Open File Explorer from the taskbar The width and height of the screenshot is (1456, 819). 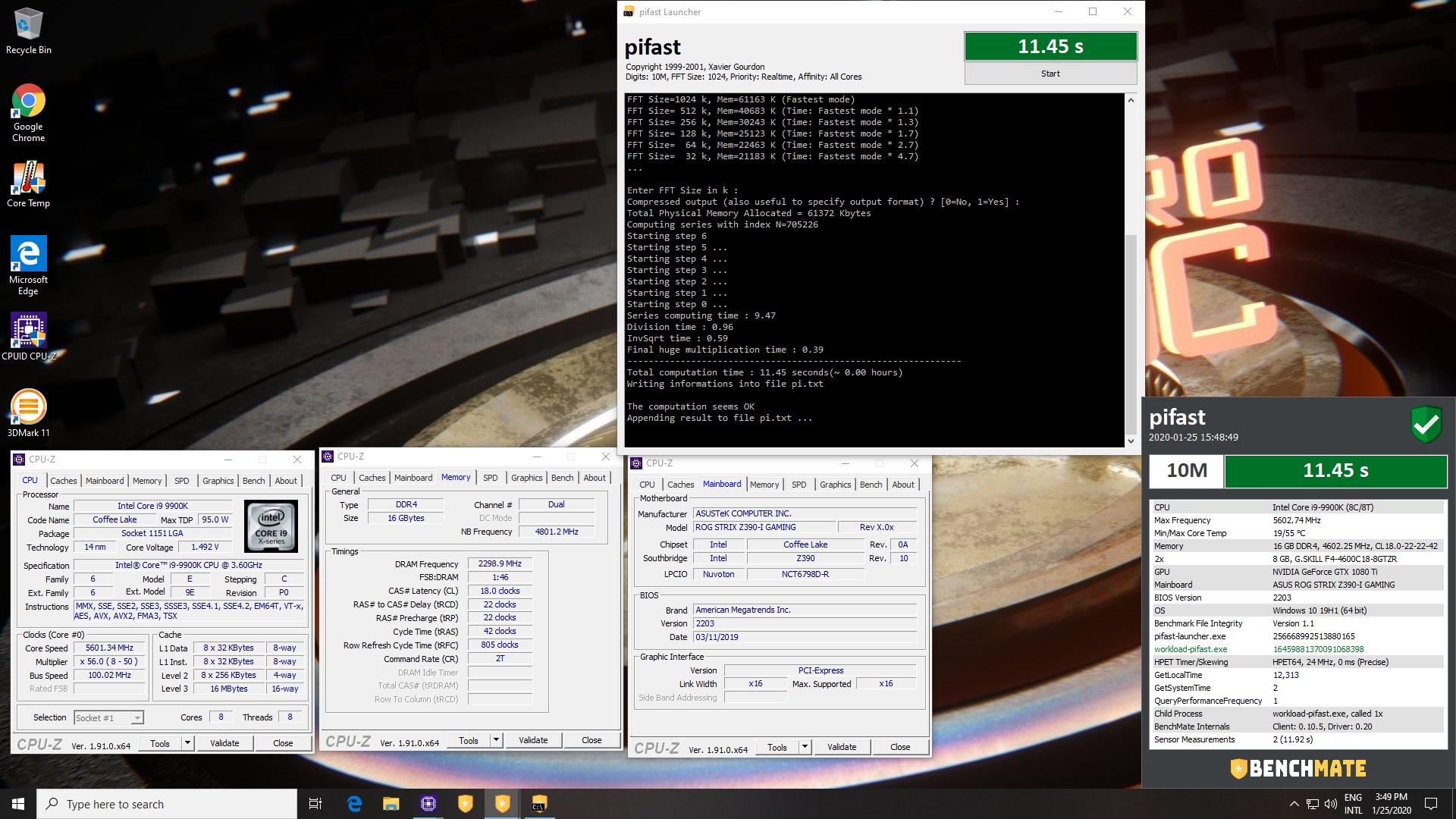coord(391,804)
